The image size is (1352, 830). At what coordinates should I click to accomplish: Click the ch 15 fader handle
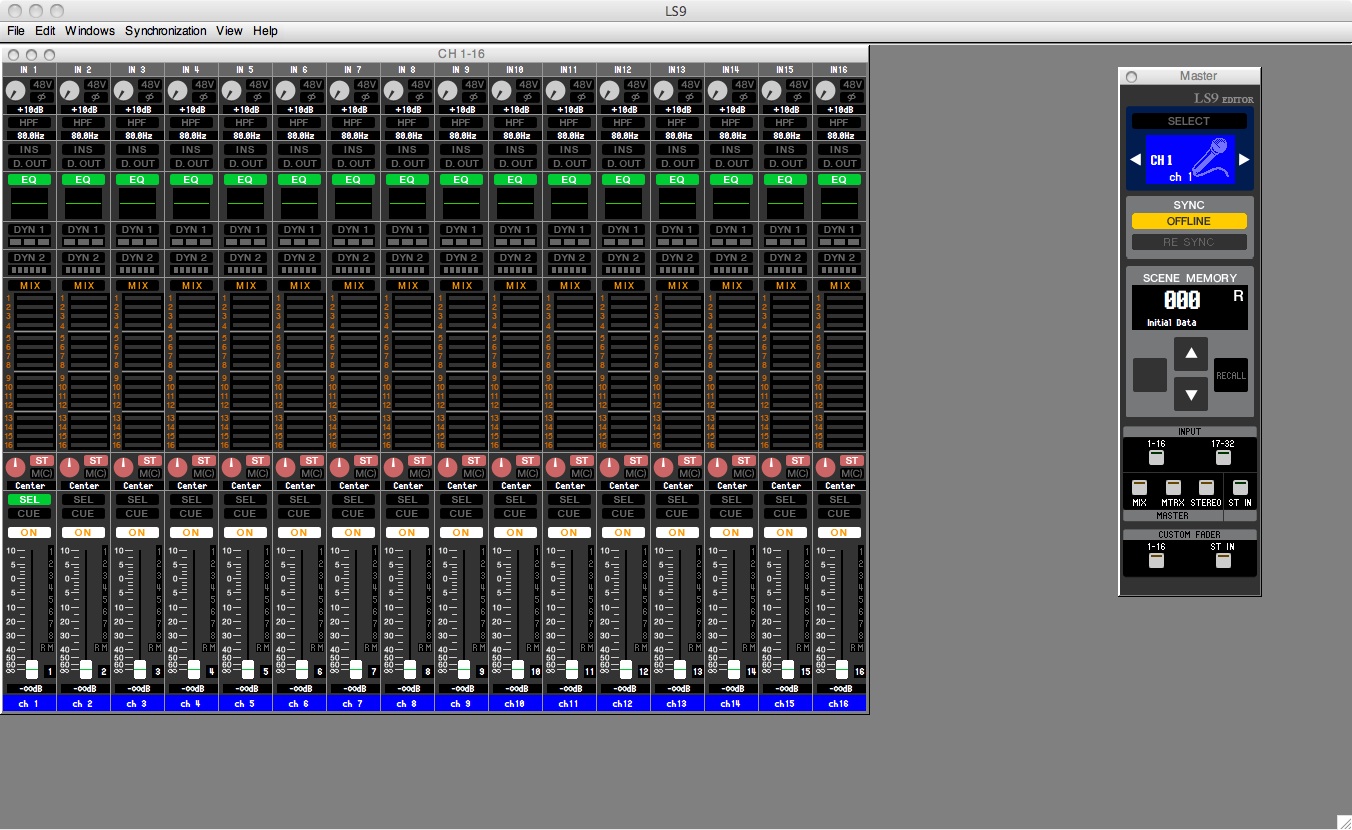click(x=787, y=669)
